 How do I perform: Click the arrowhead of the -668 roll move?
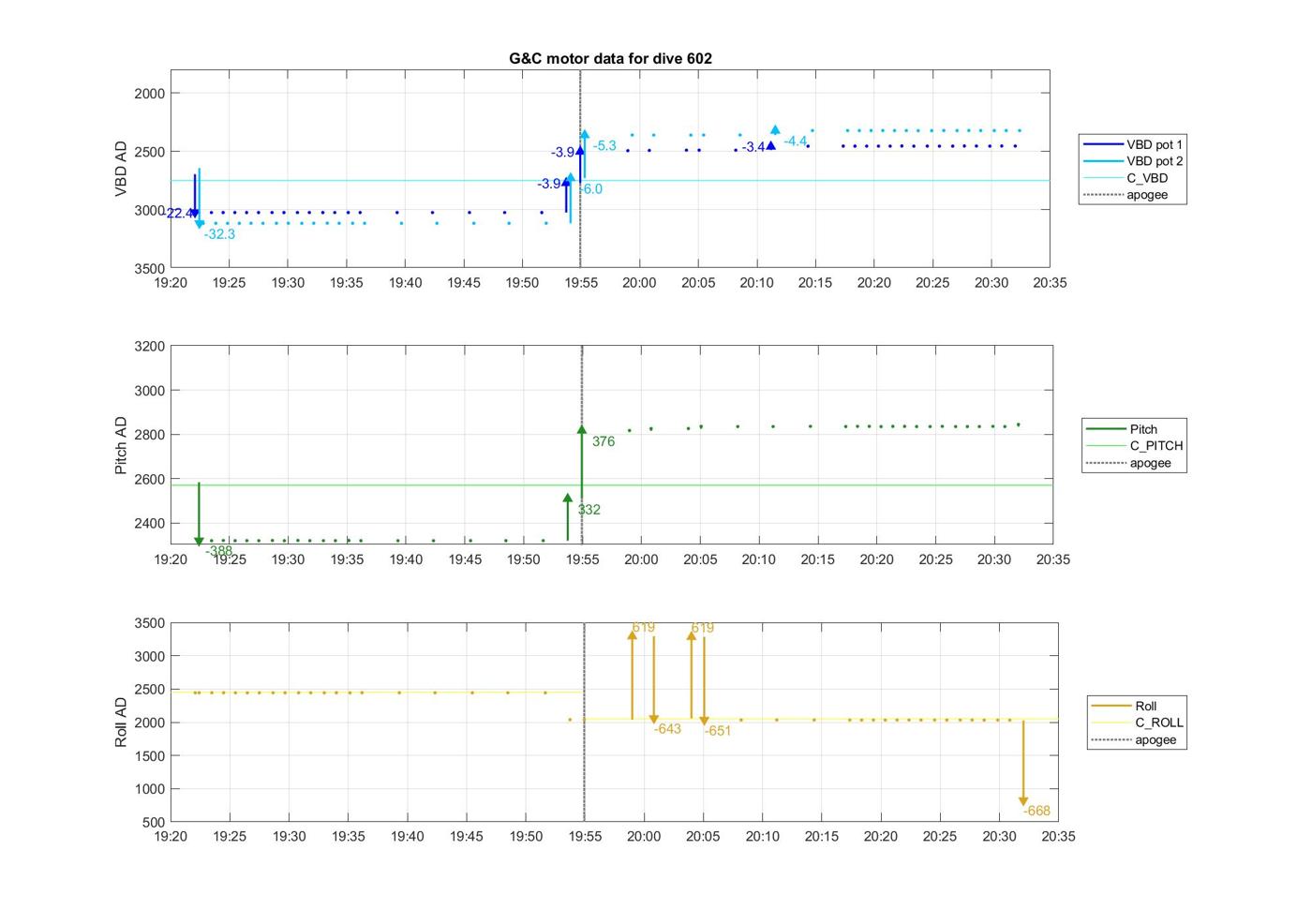tap(1023, 801)
